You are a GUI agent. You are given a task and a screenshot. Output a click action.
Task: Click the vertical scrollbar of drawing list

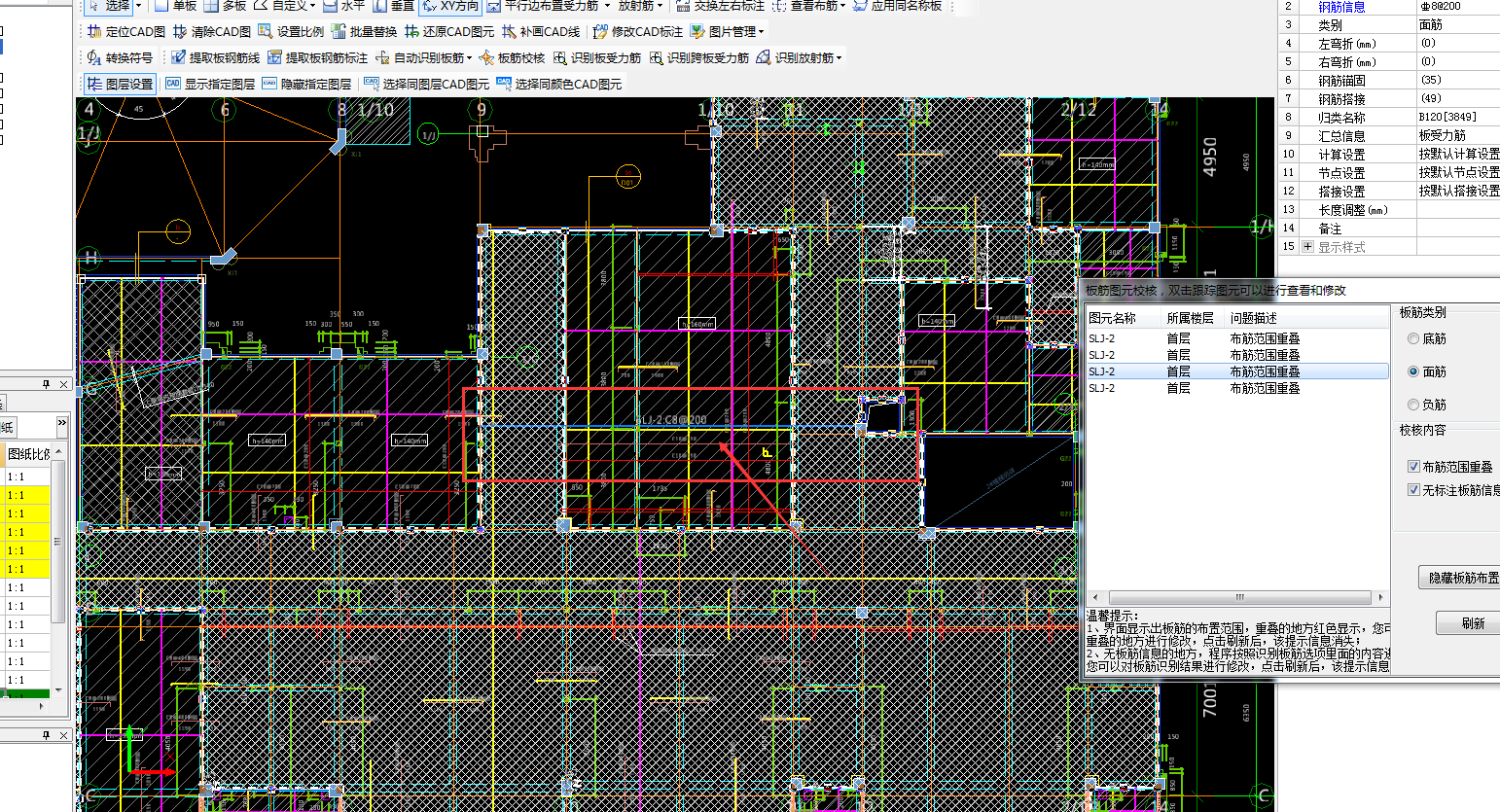point(58,541)
